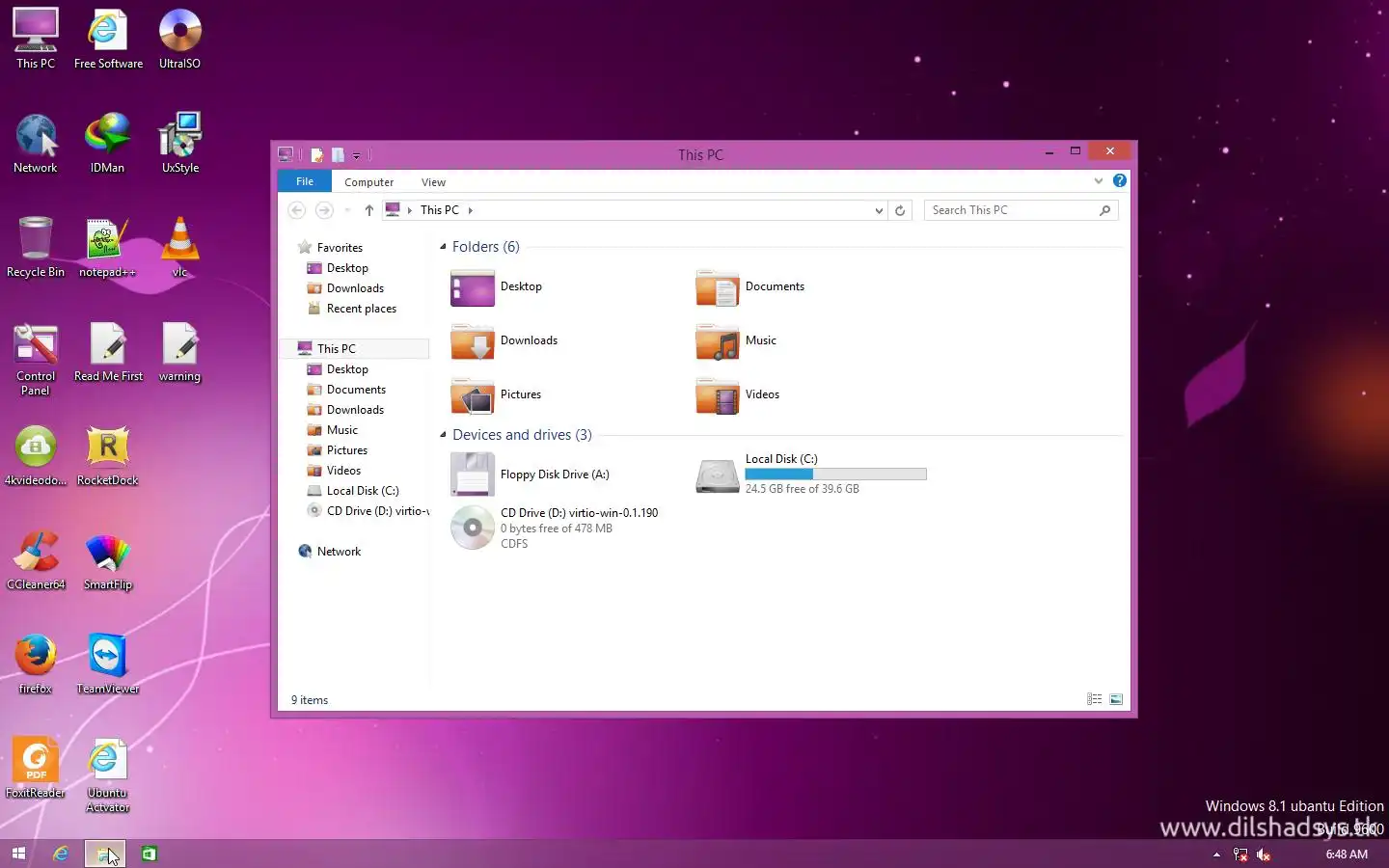1389x868 pixels.
Task: Switch to large icons view in status bar
Action: [1116, 699]
